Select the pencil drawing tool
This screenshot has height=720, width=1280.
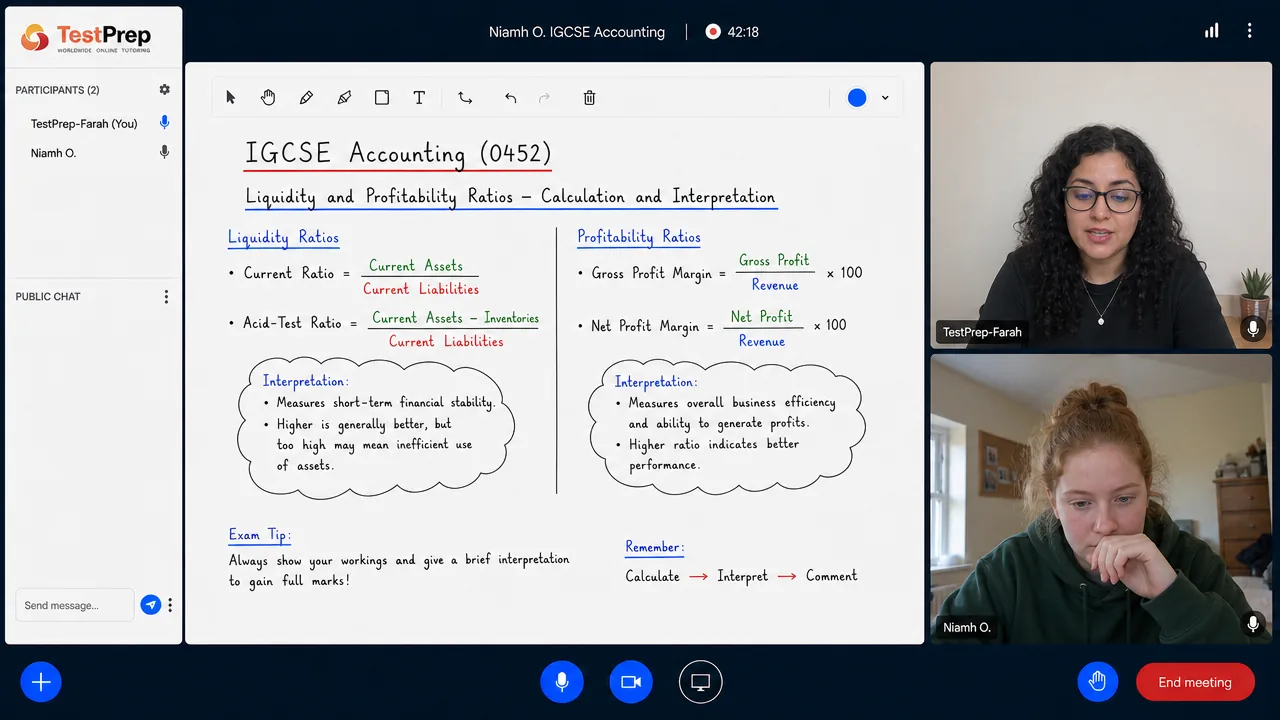pyautogui.click(x=306, y=97)
